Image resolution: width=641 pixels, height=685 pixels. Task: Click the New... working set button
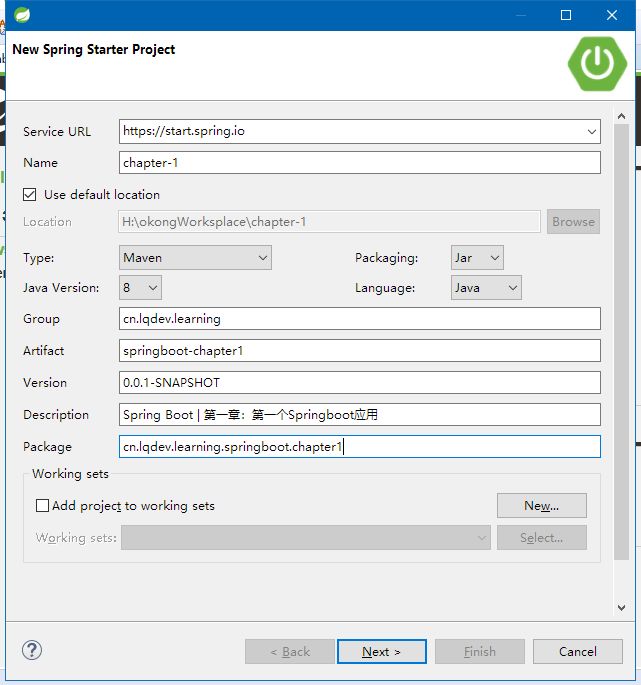click(542, 505)
